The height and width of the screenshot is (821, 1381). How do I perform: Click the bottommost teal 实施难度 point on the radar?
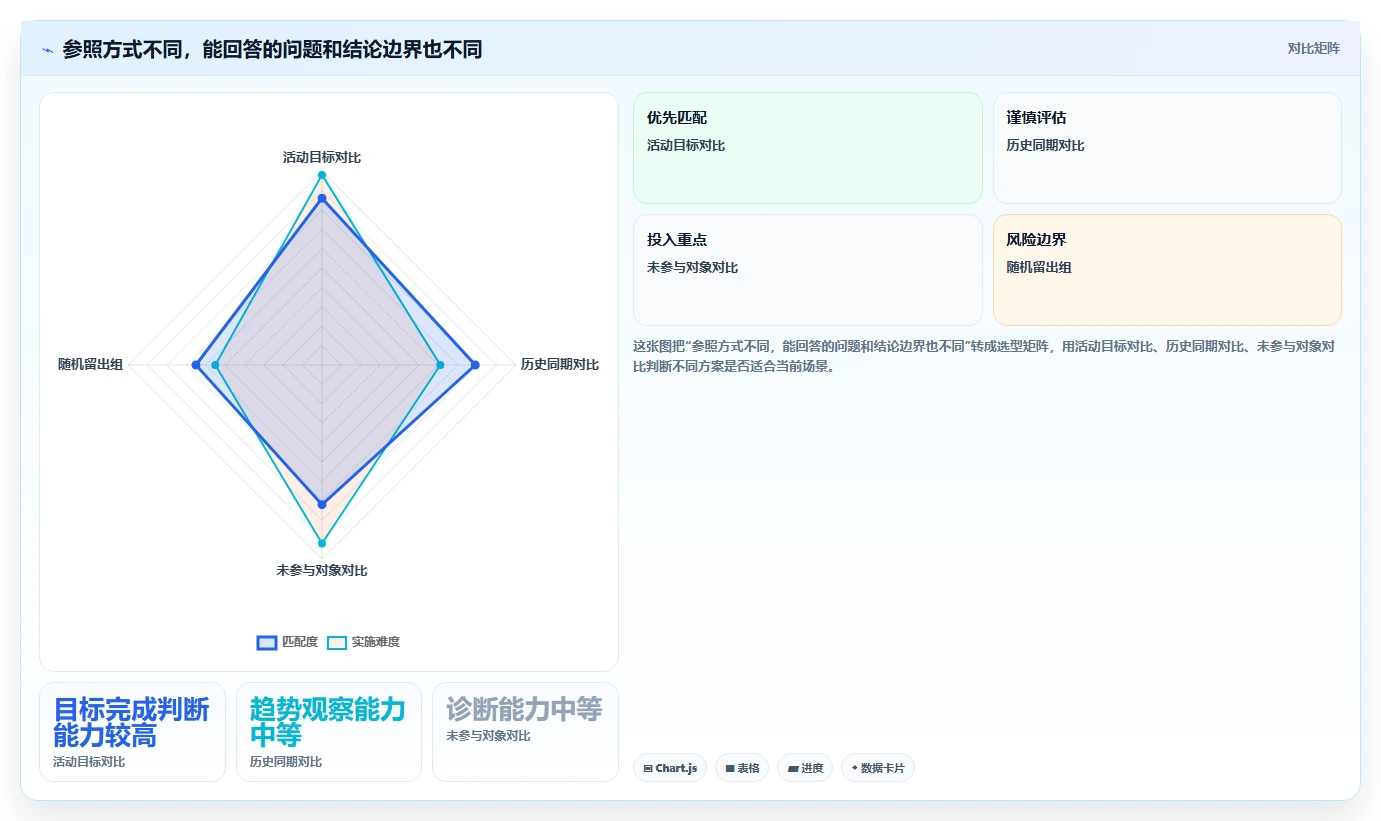click(322, 543)
